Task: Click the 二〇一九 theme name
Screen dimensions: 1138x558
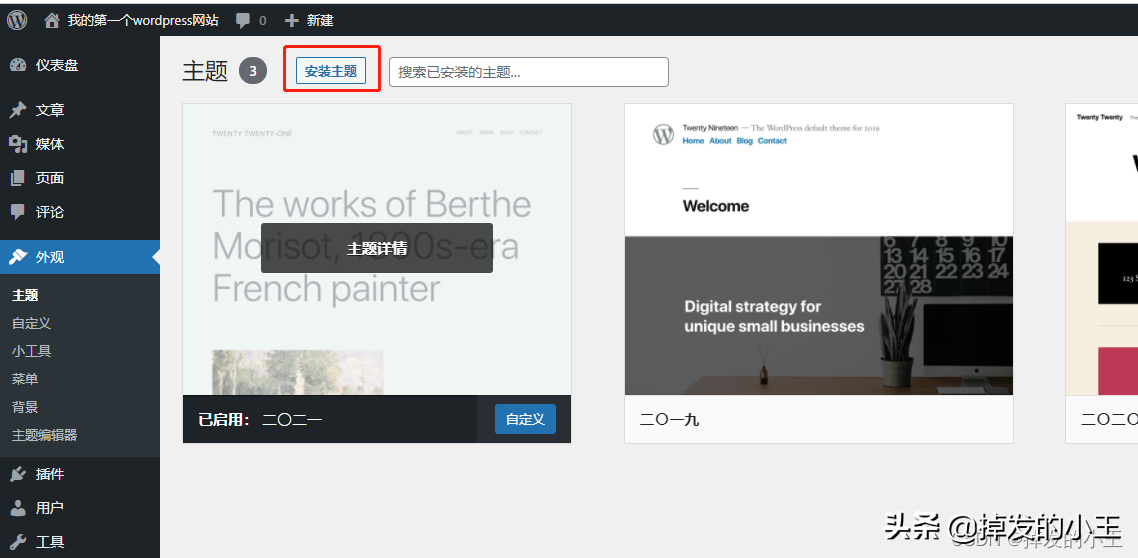Action: [x=670, y=419]
